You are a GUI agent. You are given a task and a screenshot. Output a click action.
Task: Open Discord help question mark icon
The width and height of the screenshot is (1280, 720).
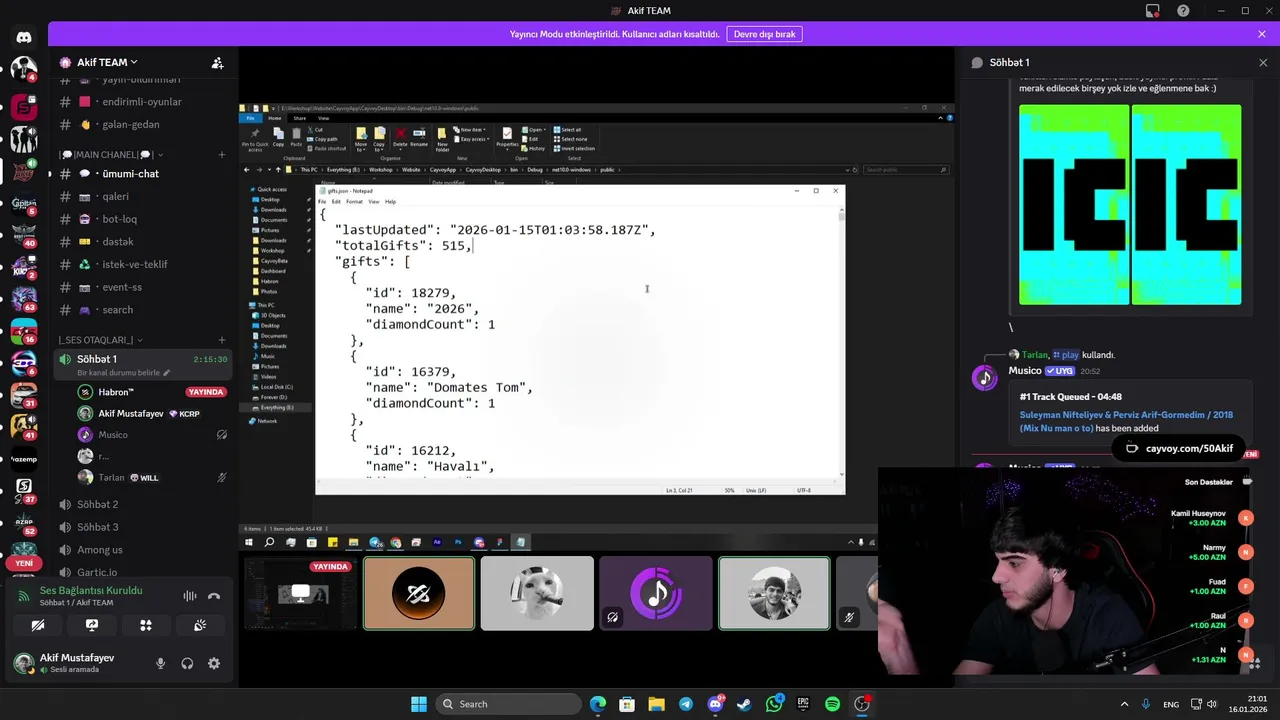[x=1184, y=11]
